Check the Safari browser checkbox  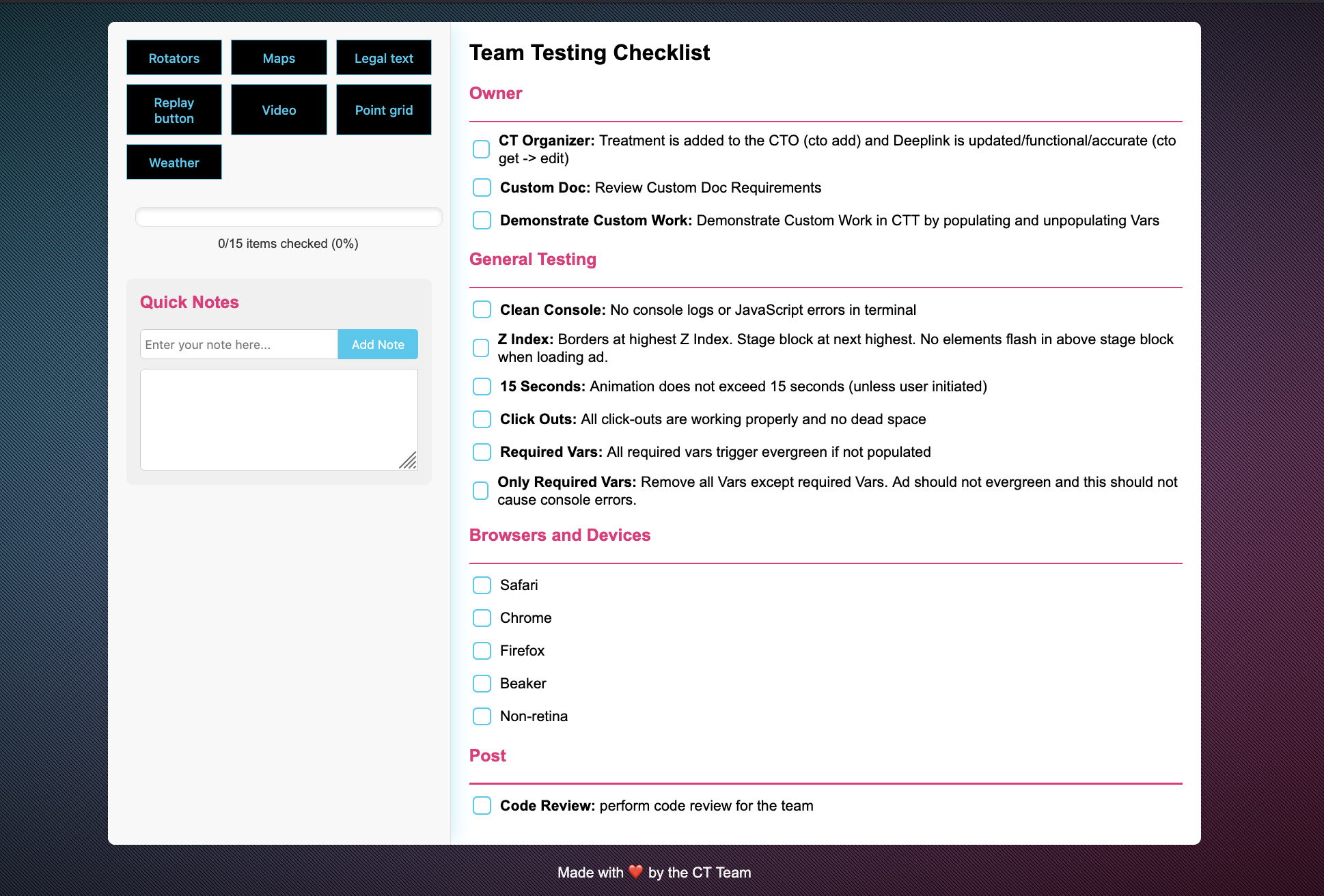pyautogui.click(x=482, y=585)
